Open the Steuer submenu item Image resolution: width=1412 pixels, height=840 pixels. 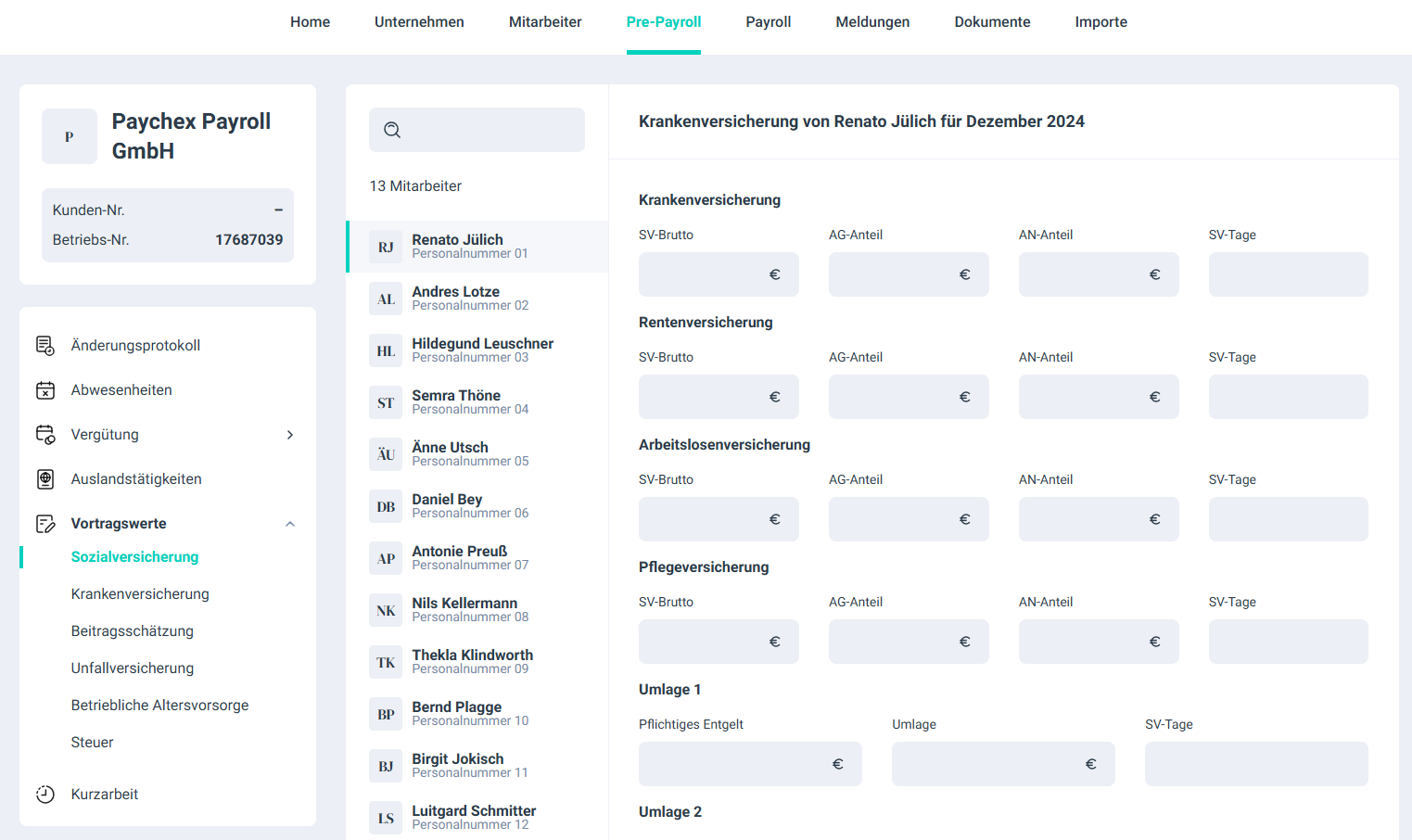[x=93, y=743]
